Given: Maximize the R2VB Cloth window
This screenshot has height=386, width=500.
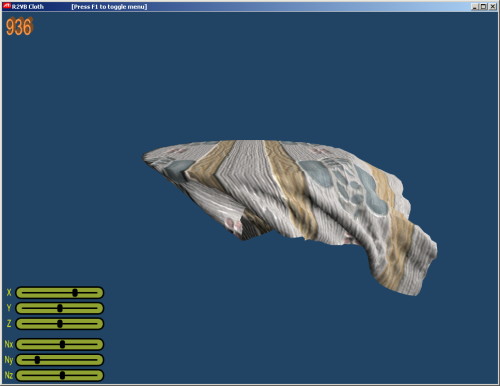Looking at the screenshot, I should 484,6.
